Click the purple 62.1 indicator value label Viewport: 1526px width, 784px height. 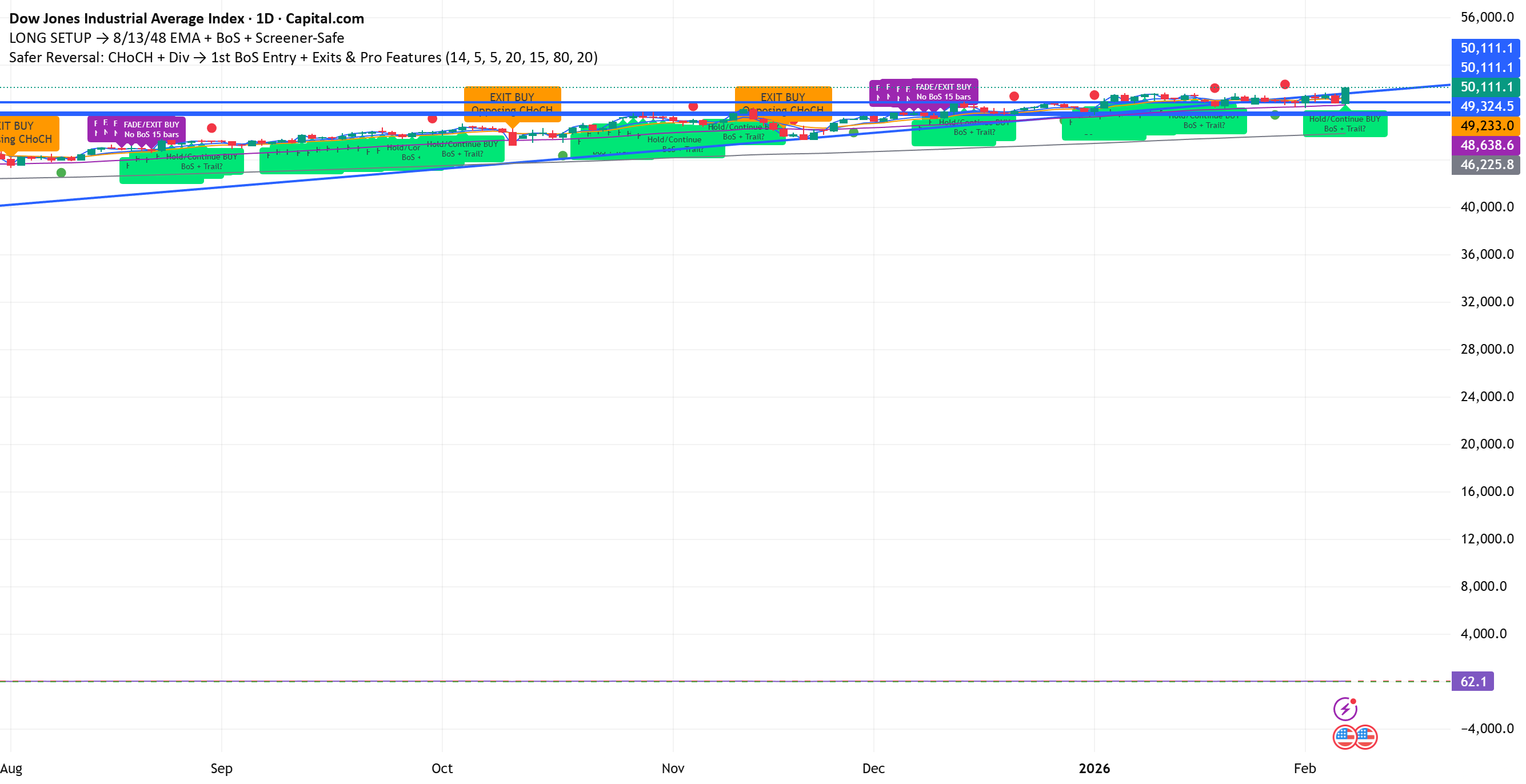(x=1473, y=682)
